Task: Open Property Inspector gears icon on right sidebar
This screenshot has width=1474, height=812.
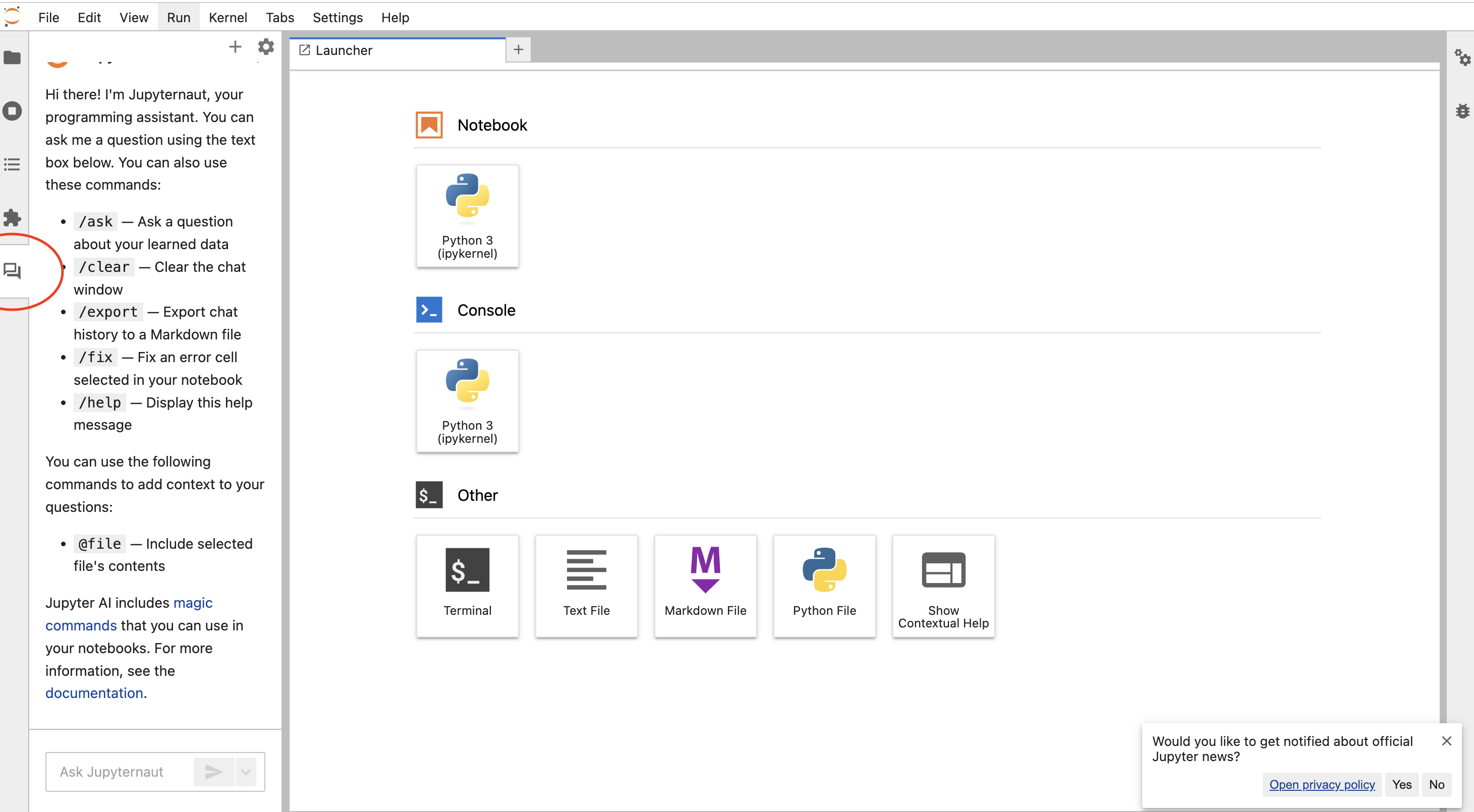Action: [1462, 57]
